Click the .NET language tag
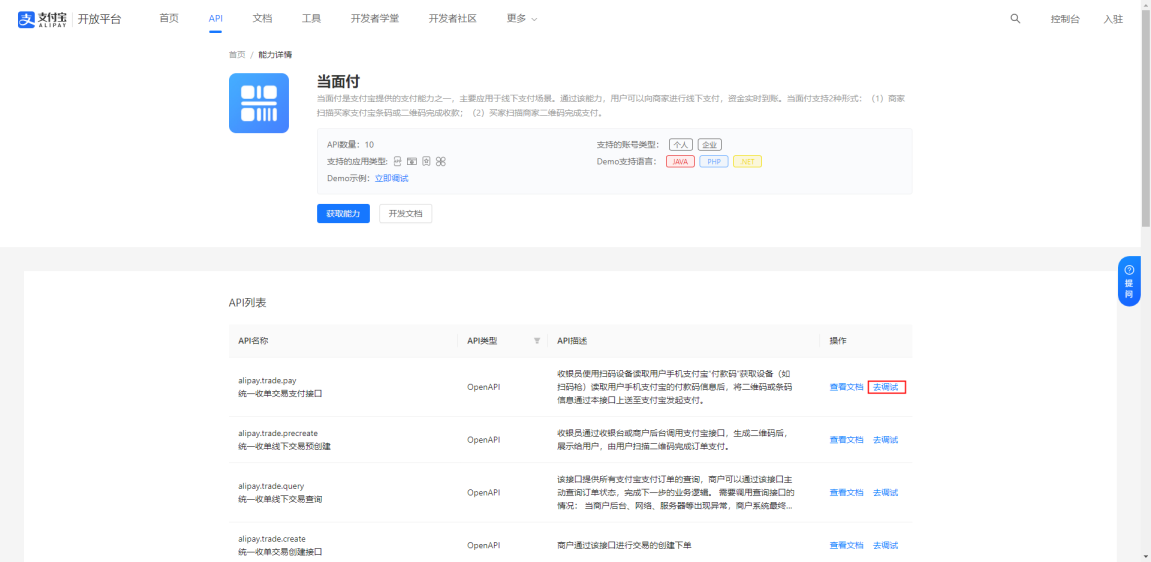The height and width of the screenshot is (562, 1151). (x=747, y=161)
